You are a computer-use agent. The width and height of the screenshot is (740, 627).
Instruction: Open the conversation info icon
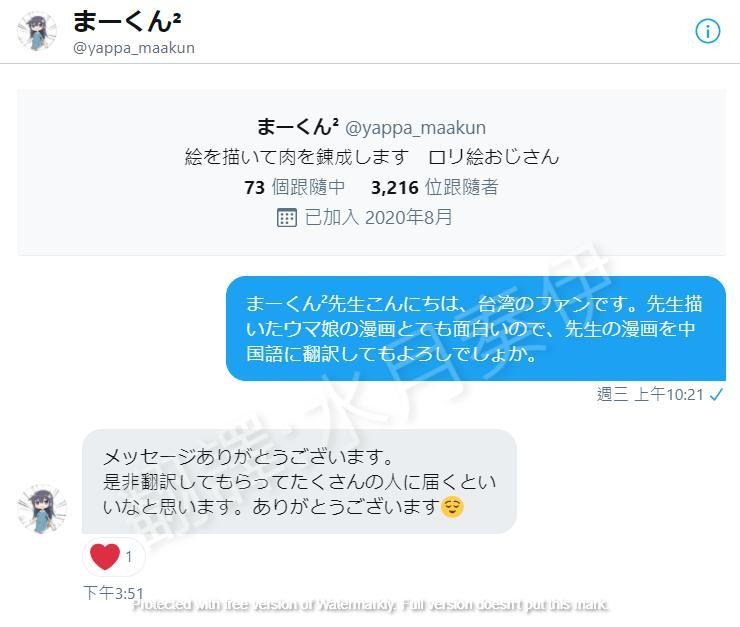pyautogui.click(x=707, y=32)
